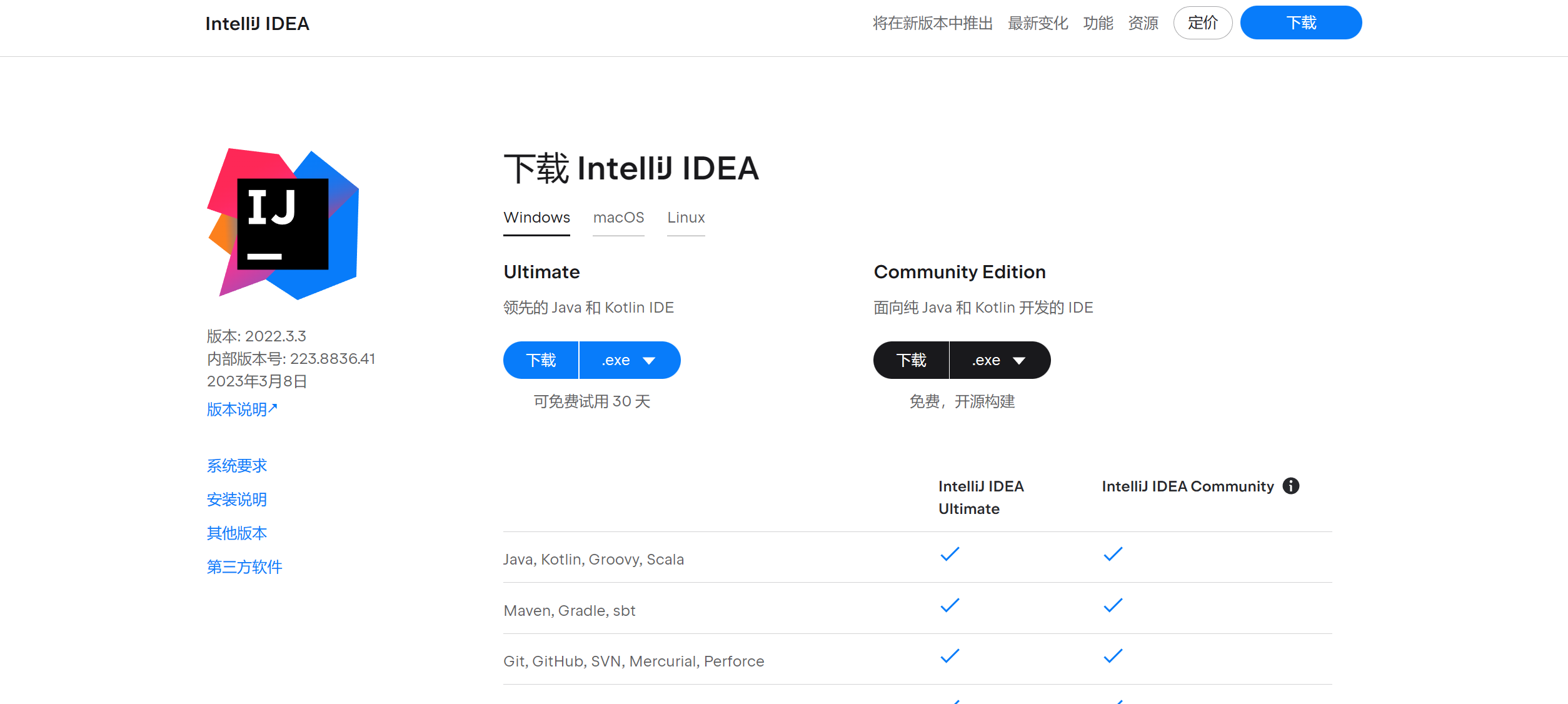Open the 第三方软件 link
Image resolution: width=1568 pixels, height=704 pixels.
244,567
